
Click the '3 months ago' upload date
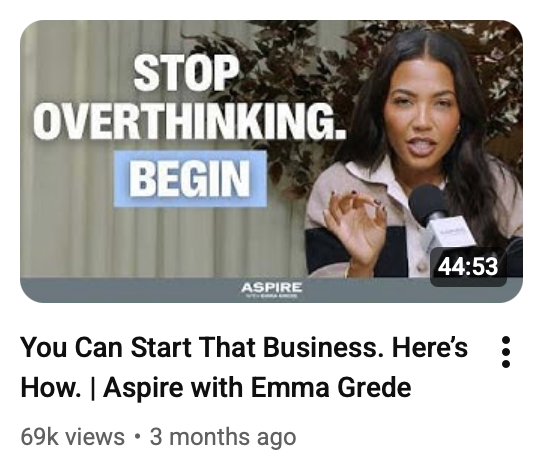coord(223,437)
